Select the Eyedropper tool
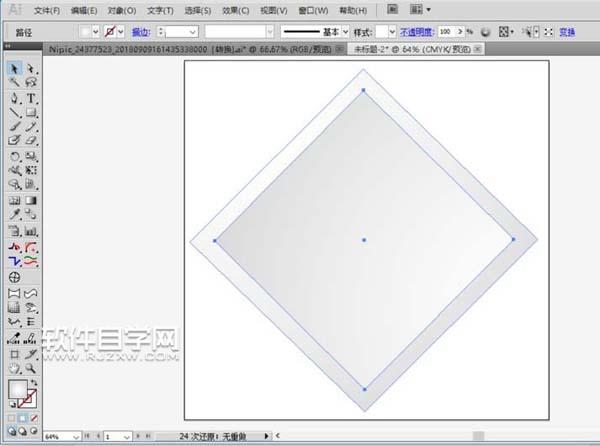Image resolution: width=600 pixels, height=446 pixels. click(14, 214)
